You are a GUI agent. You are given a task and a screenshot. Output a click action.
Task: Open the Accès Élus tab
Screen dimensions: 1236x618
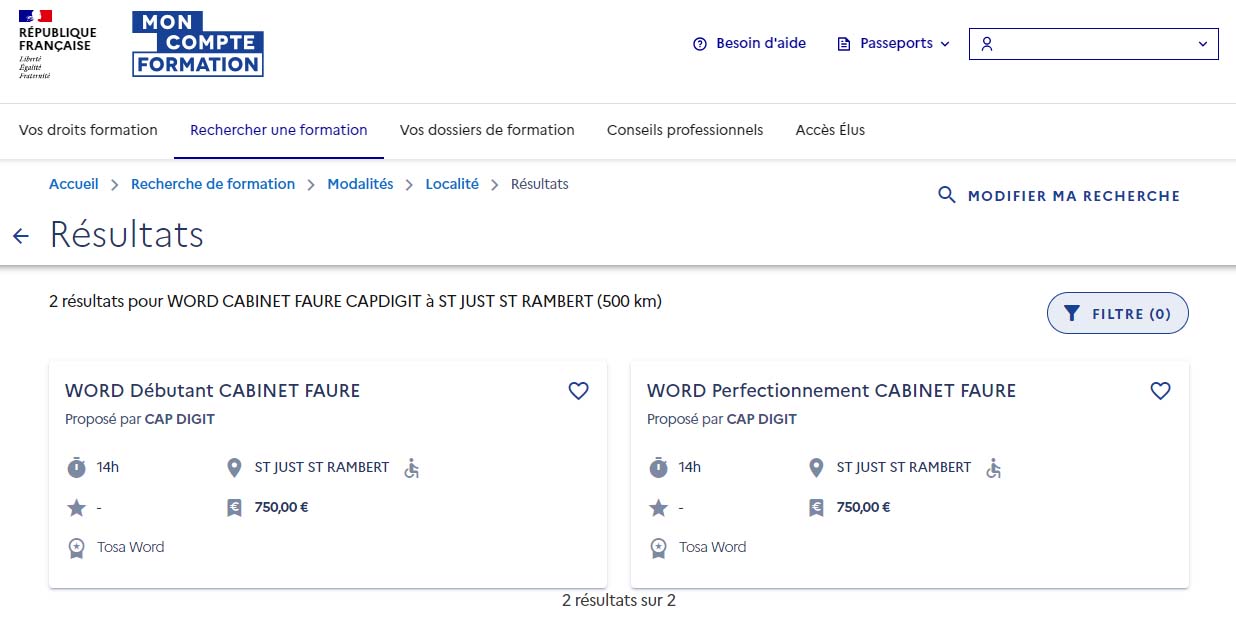[x=830, y=130]
